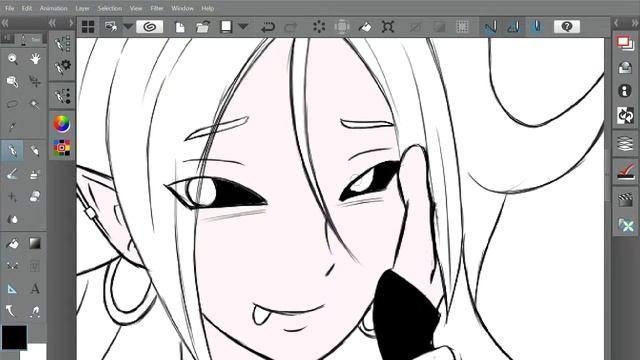Open the Brush Size palette
The height and width of the screenshot is (360, 640).
62,96
